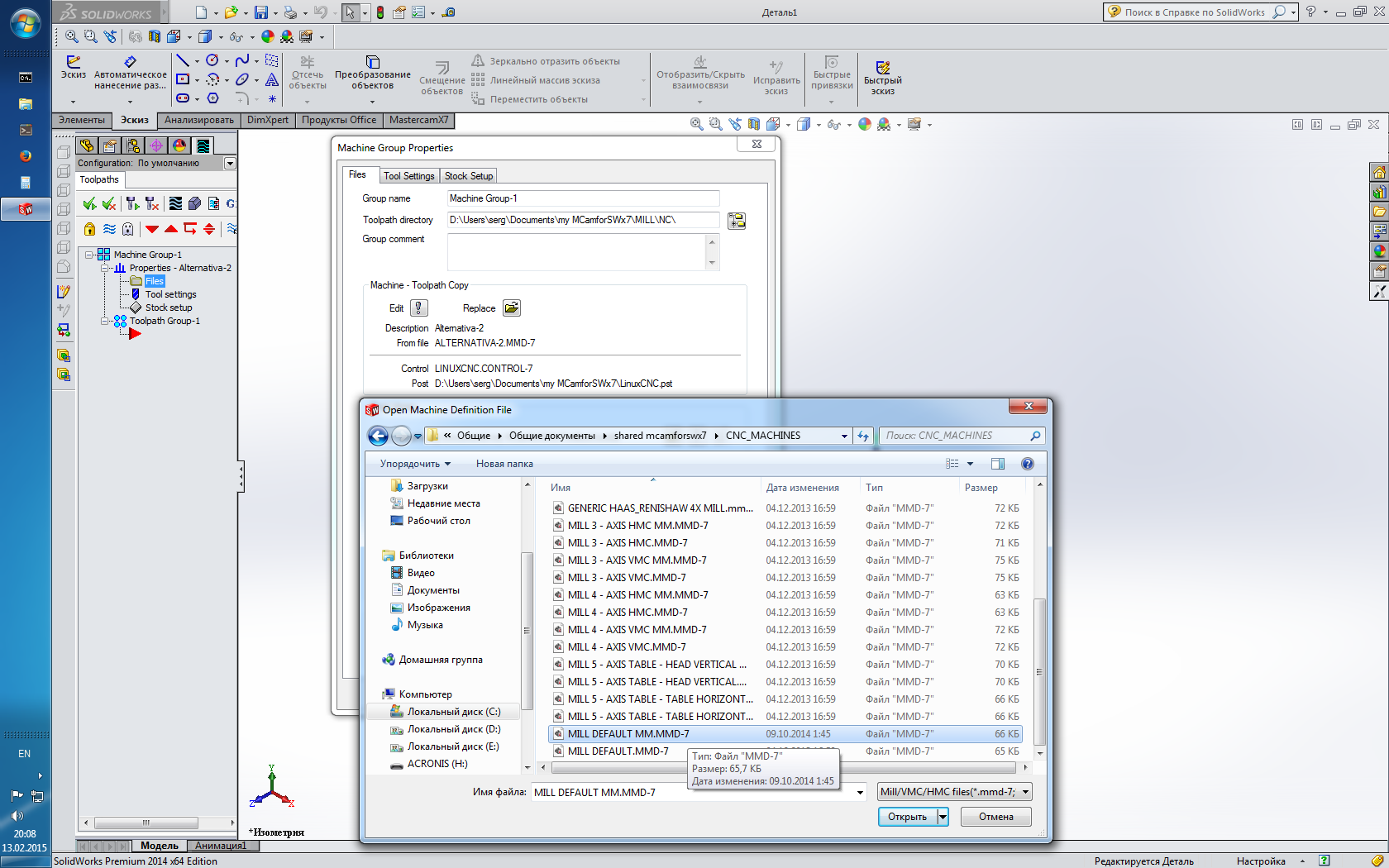
Task: Expand the address bar path dropdown
Action: [x=844, y=436]
